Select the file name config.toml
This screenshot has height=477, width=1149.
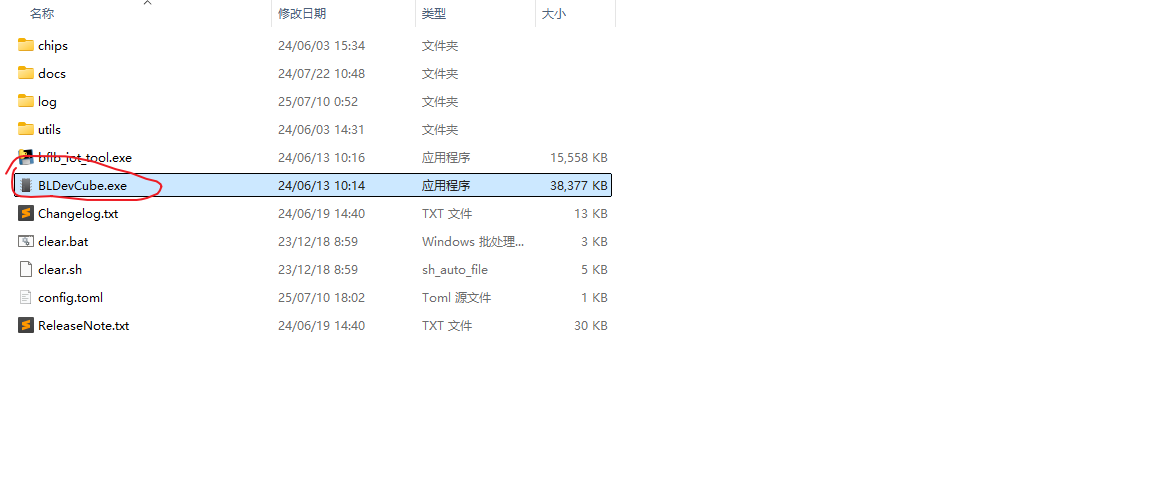pyautogui.click(x=70, y=297)
